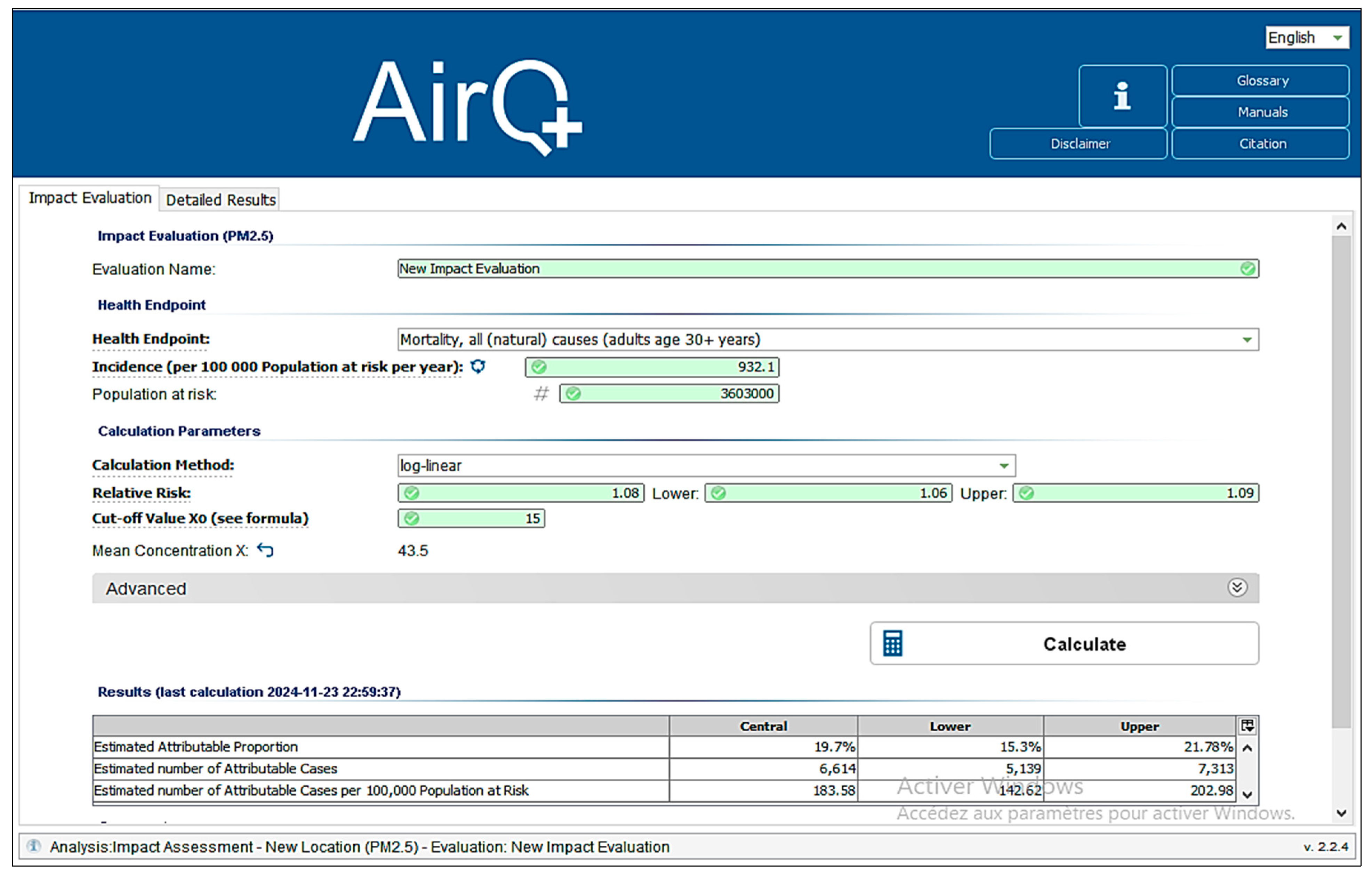
Task: Click the incidence refresh icon
Action: [x=478, y=366]
